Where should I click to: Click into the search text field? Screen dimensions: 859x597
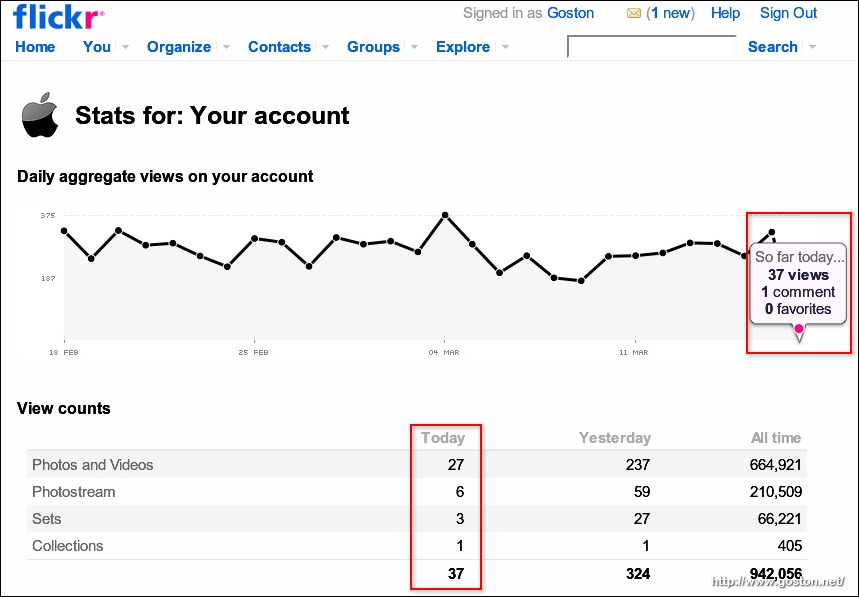coord(651,47)
